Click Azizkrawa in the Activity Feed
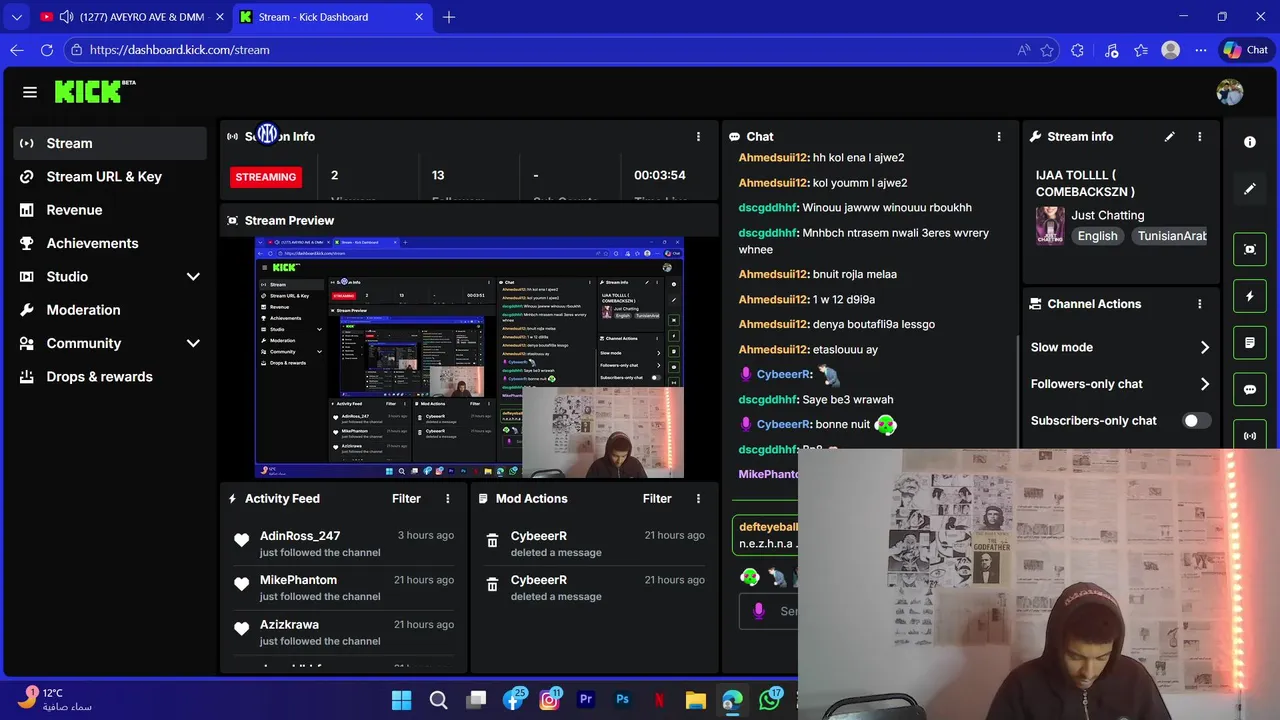 [289, 625]
